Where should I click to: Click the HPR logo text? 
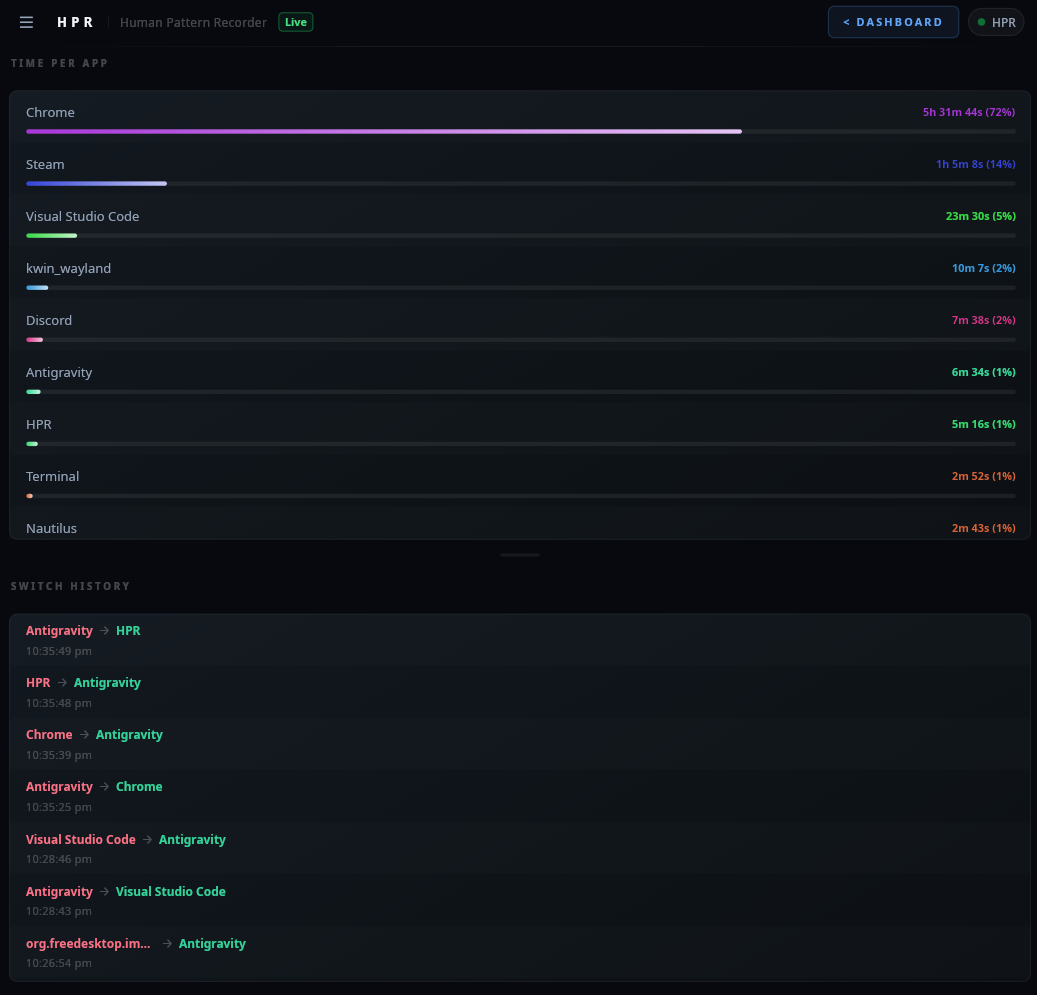click(x=75, y=22)
